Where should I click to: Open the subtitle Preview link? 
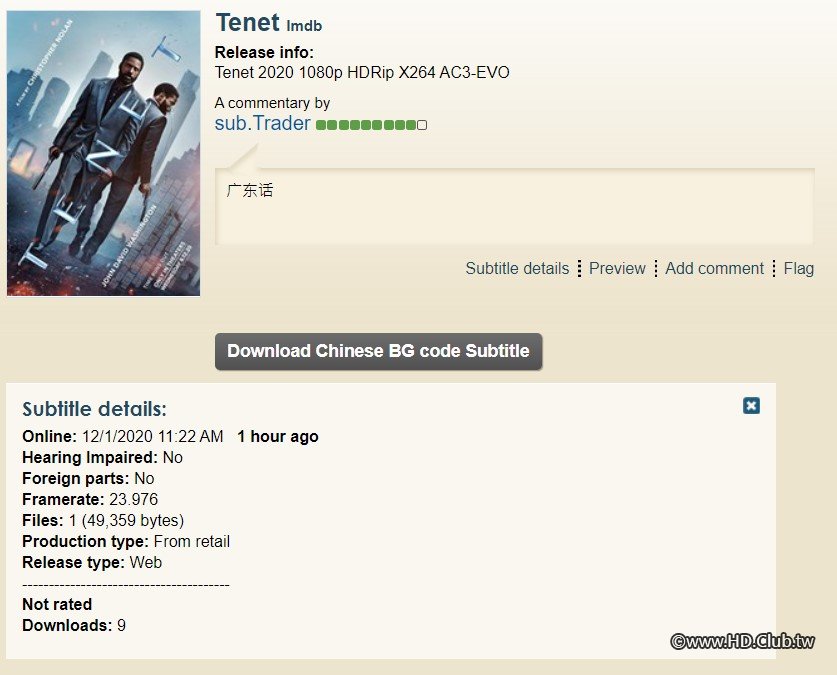click(x=617, y=268)
